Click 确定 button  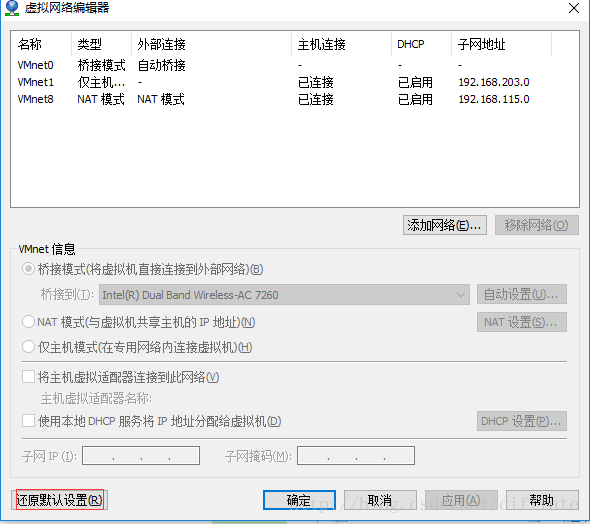tap(299, 500)
